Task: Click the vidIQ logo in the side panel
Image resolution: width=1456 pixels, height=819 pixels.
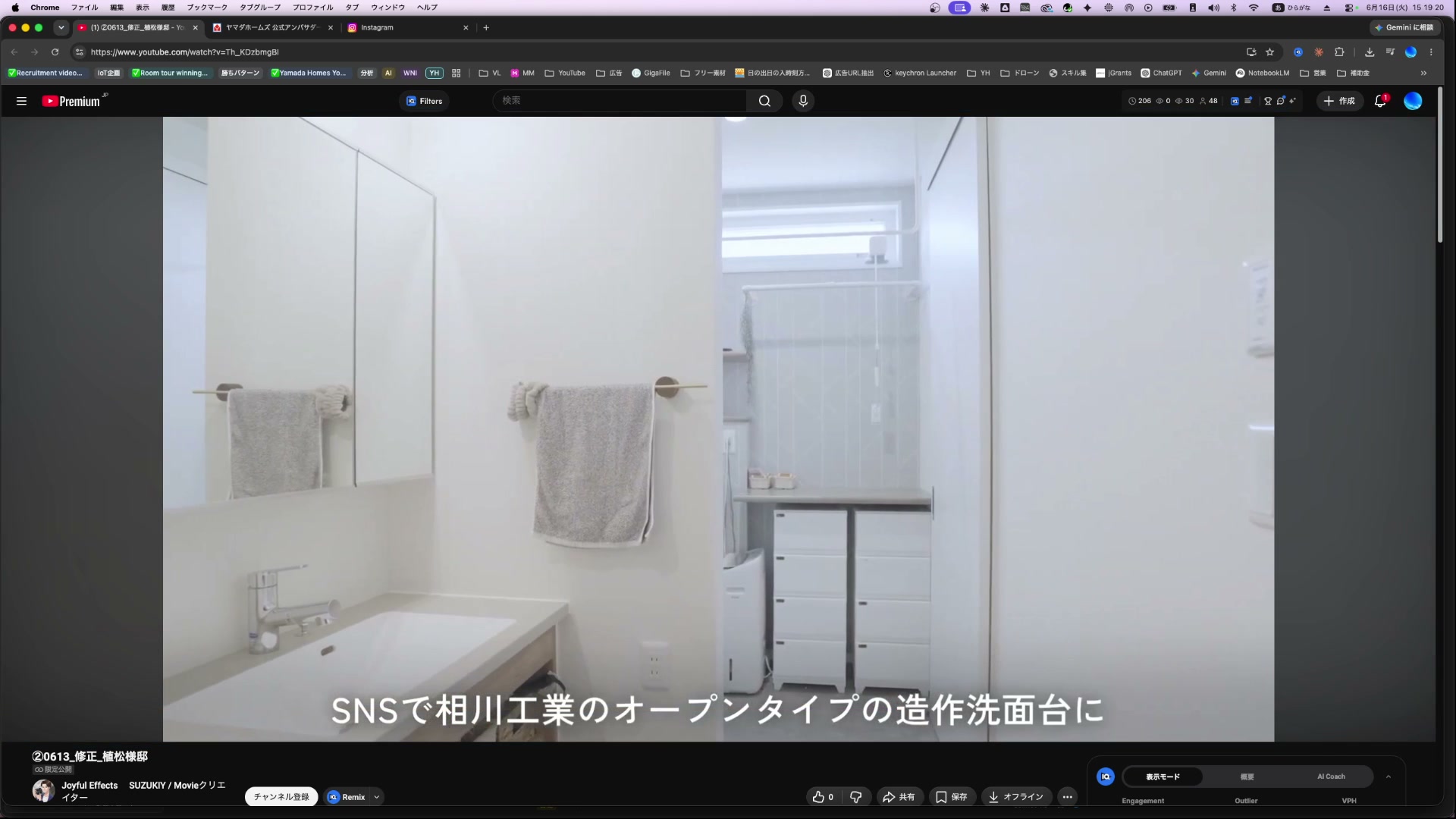Action: coord(1106,777)
